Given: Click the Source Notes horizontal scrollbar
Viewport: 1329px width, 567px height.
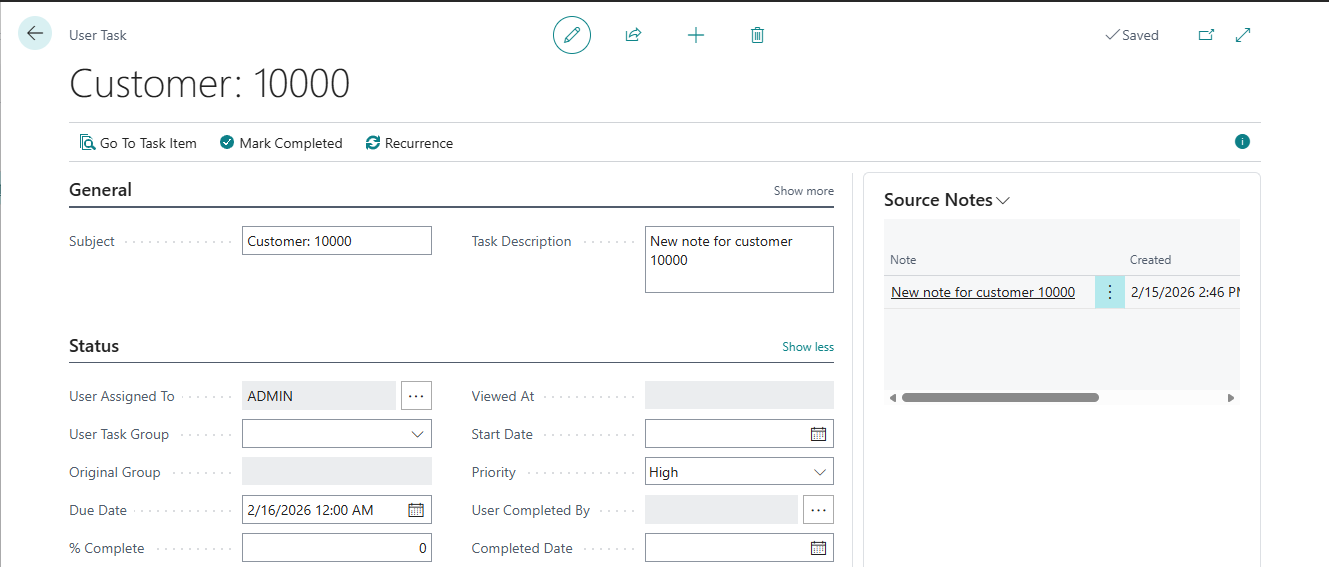Looking at the screenshot, I should (x=1000, y=397).
